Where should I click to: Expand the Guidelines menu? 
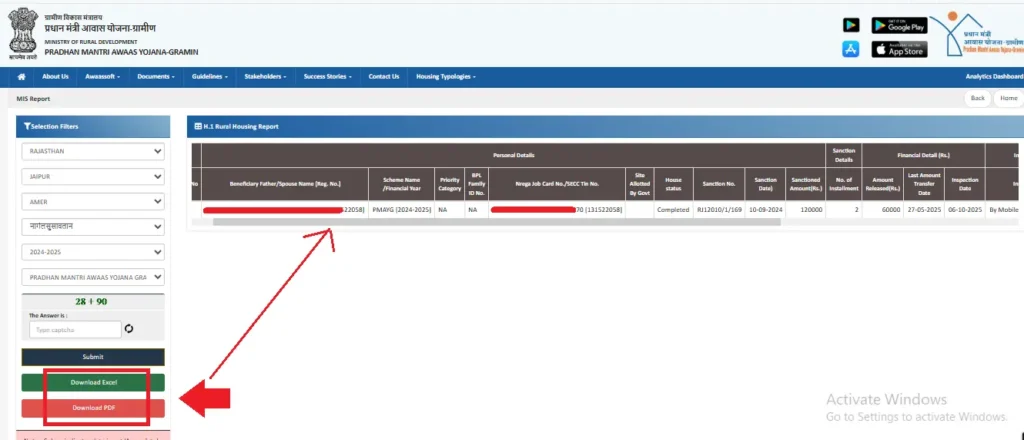(210, 76)
